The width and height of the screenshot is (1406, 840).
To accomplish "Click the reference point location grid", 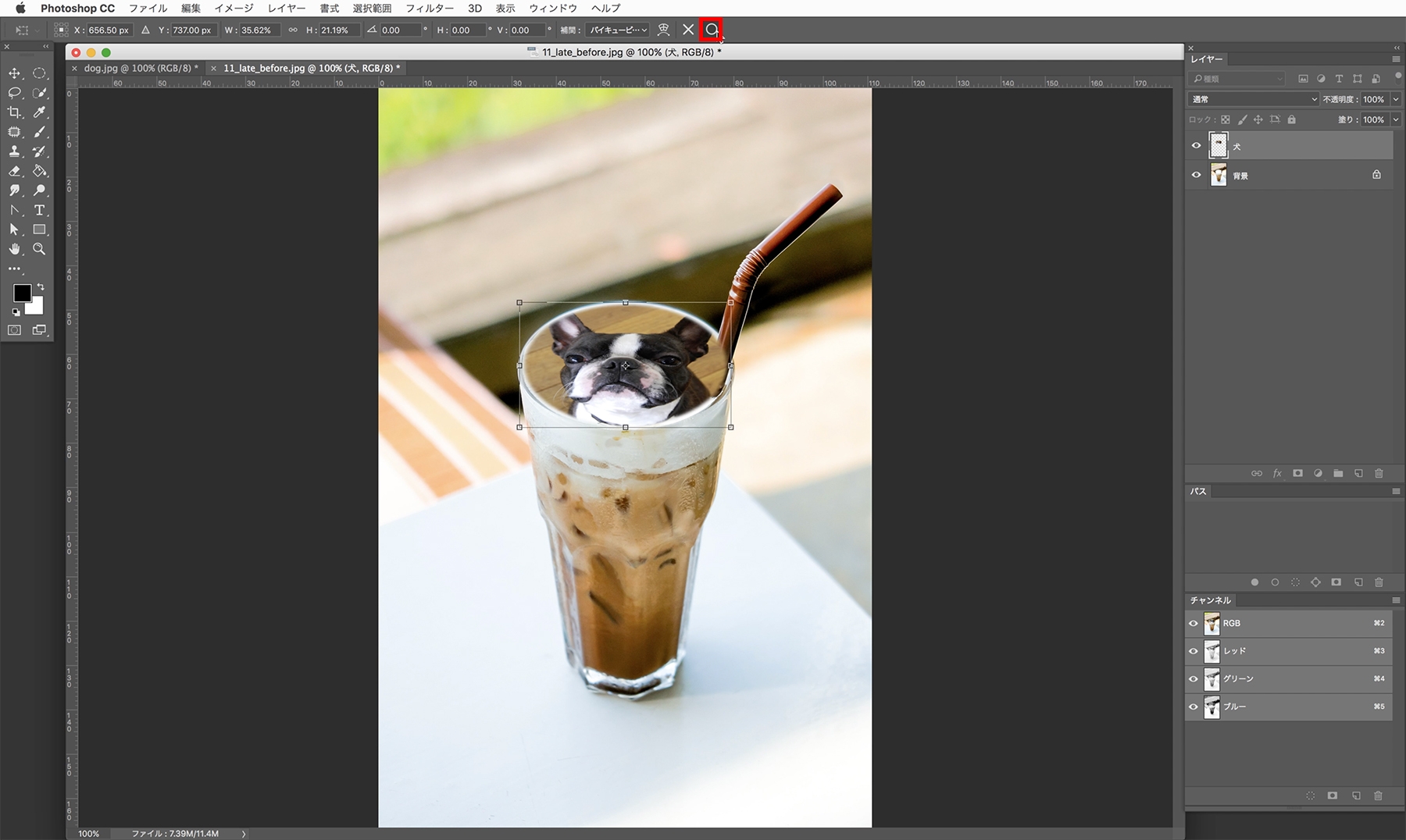I will click(x=61, y=30).
